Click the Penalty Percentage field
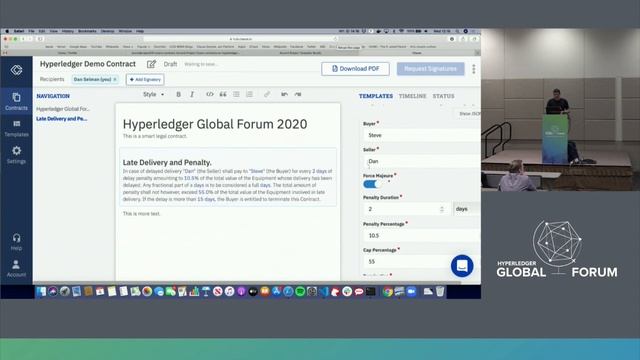 422,236
